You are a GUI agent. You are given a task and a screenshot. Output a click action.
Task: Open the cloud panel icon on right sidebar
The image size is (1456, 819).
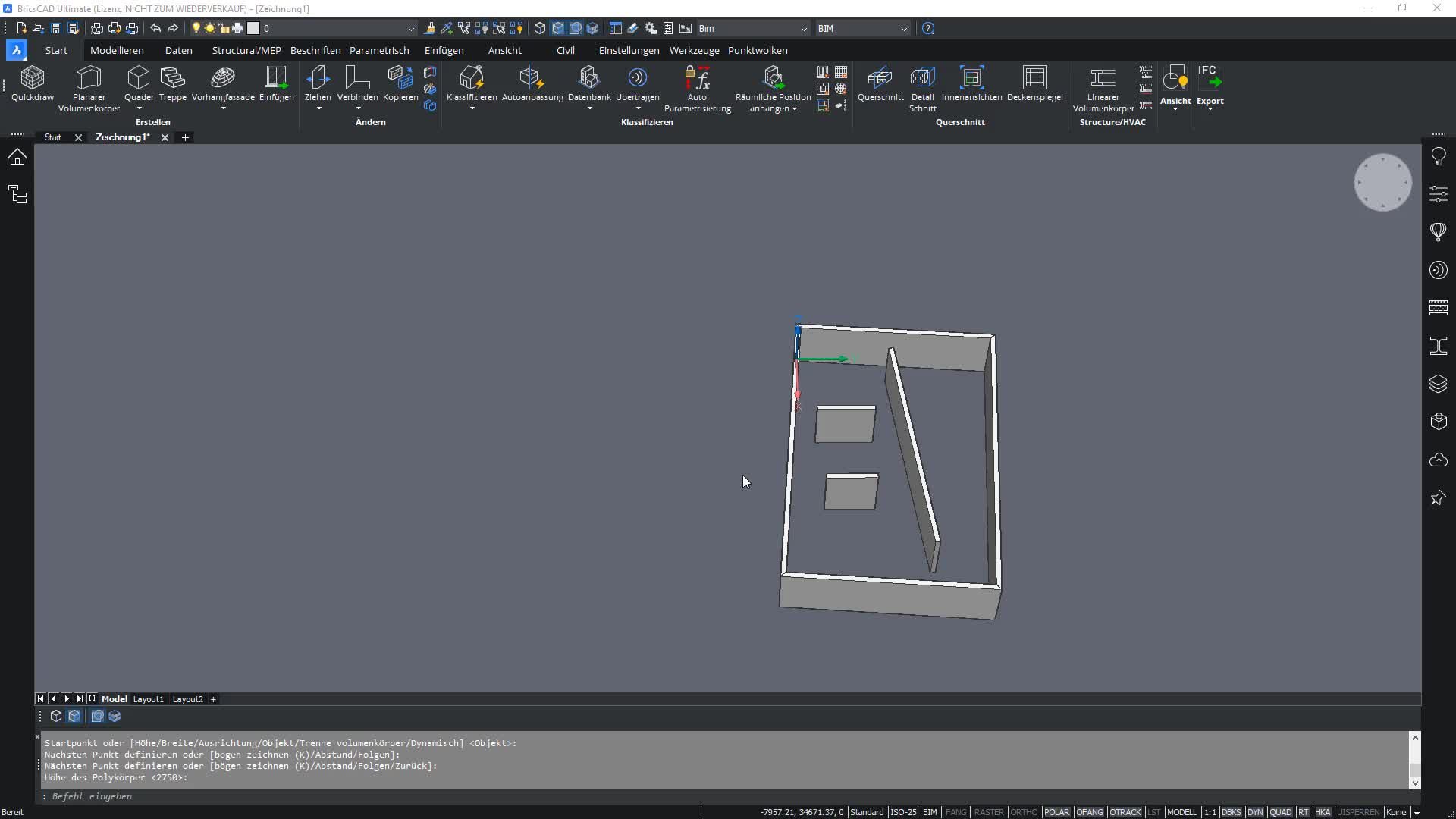click(1439, 460)
